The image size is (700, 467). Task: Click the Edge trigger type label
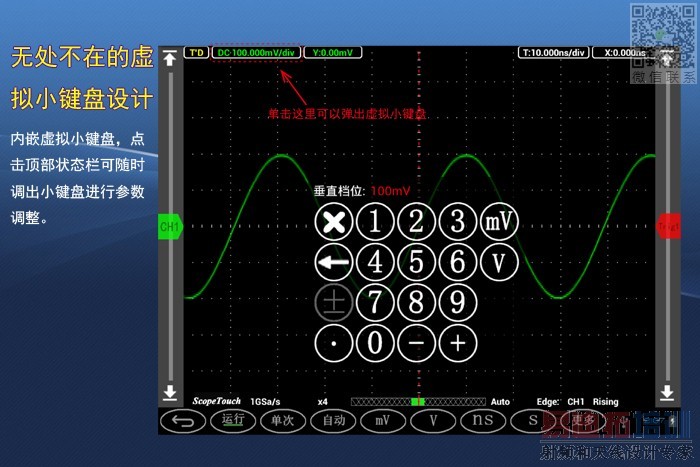pos(548,402)
